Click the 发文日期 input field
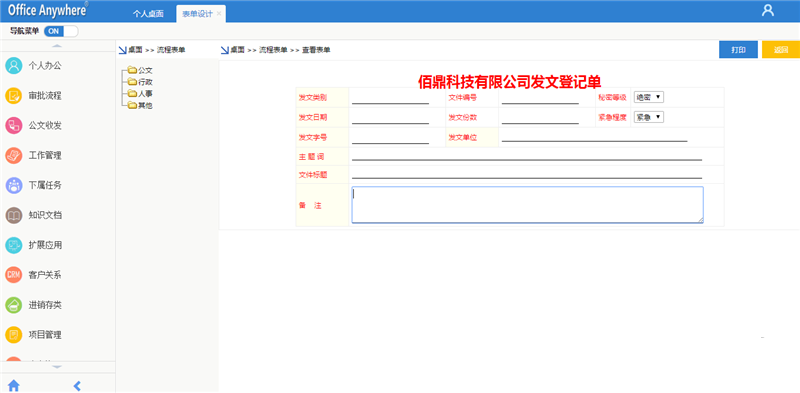 [x=390, y=118]
